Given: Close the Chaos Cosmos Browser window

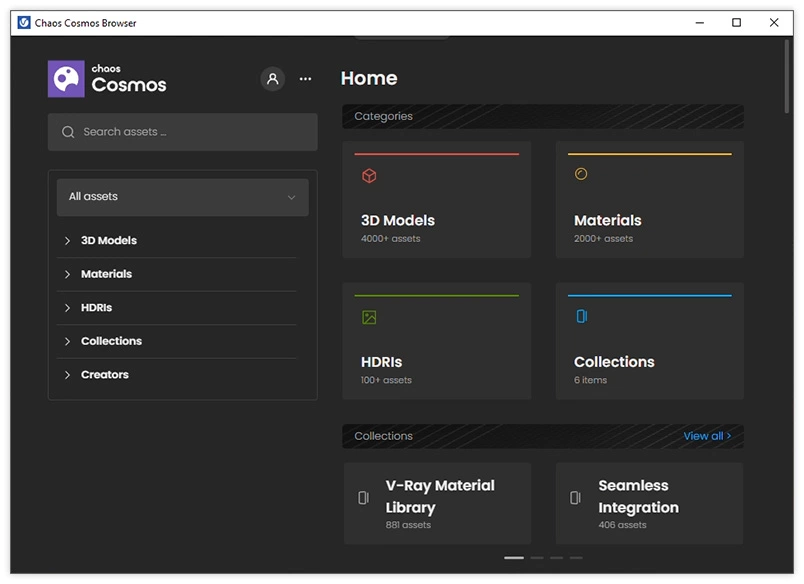Looking at the screenshot, I should point(774,23).
